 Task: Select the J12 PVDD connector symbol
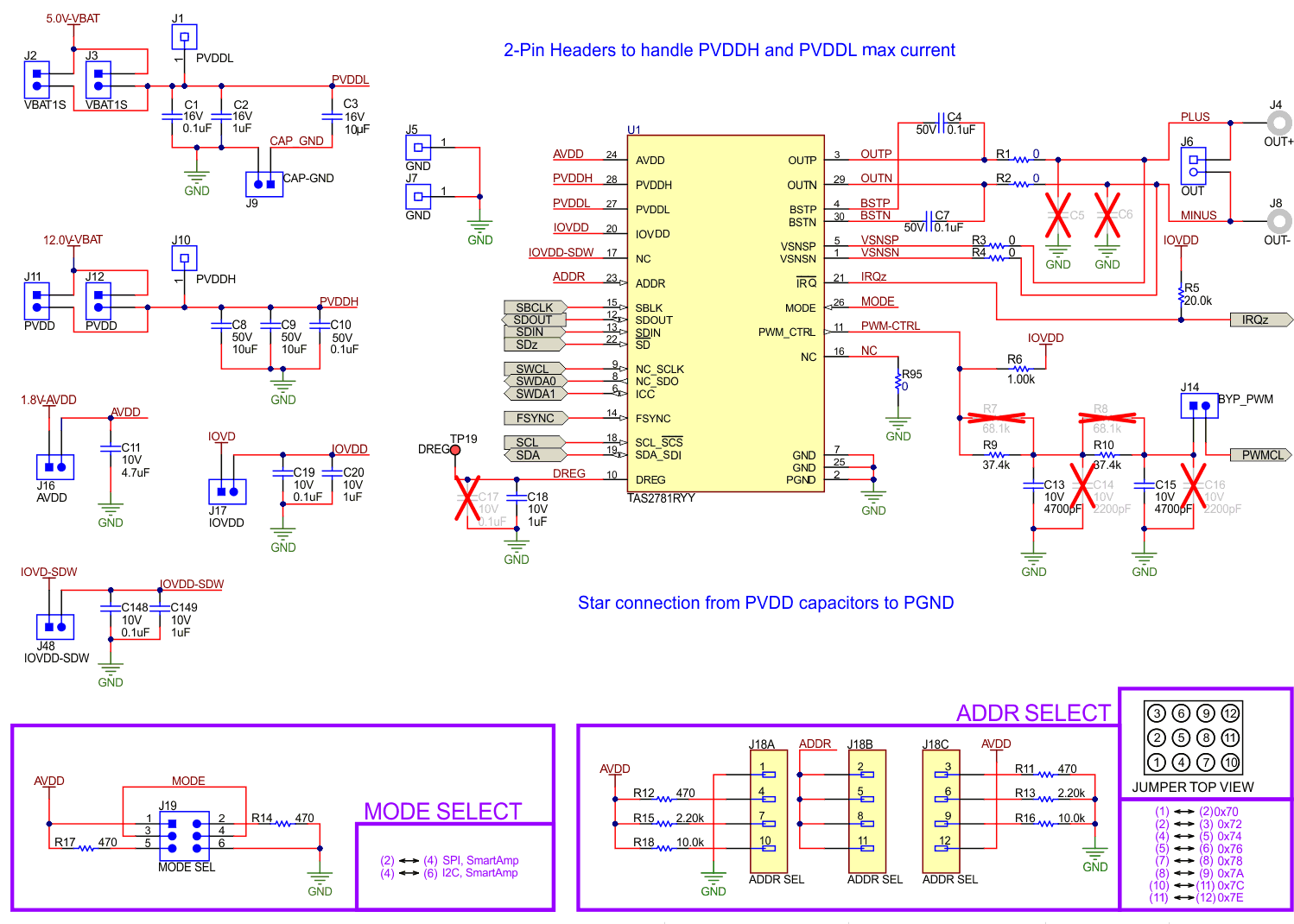pyautogui.click(x=98, y=301)
